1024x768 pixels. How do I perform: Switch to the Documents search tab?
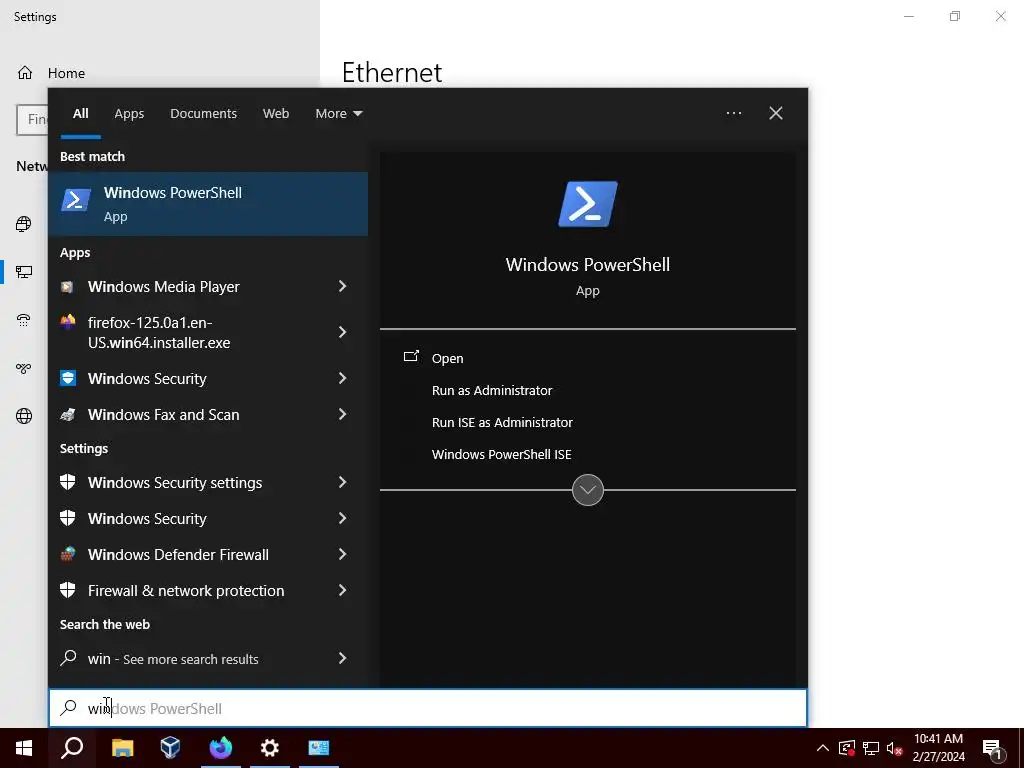[203, 114]
